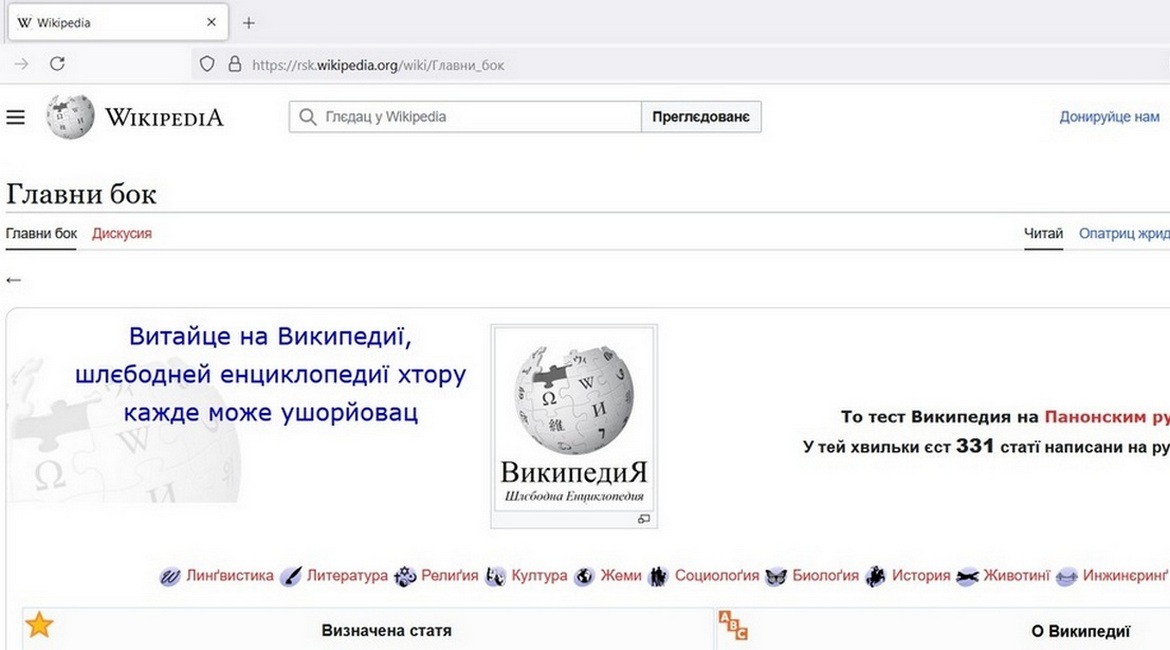Click the enlarge icon under Википедия logo

coord(643,519)
